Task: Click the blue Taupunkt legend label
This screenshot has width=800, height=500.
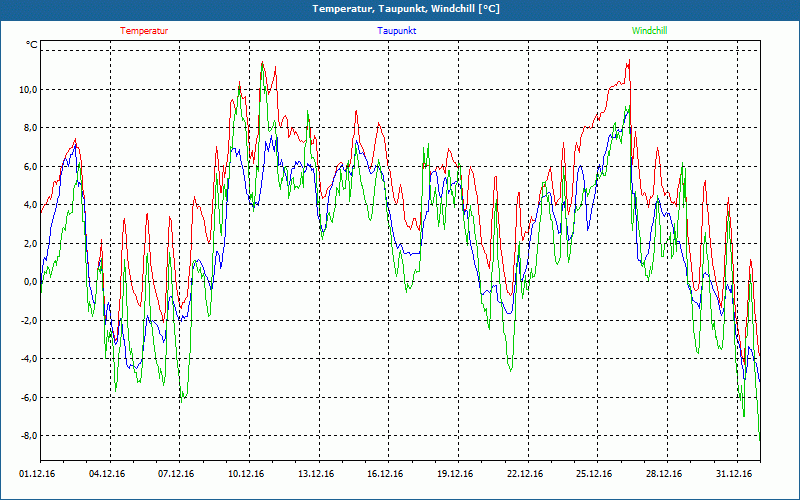Action: 396,31
